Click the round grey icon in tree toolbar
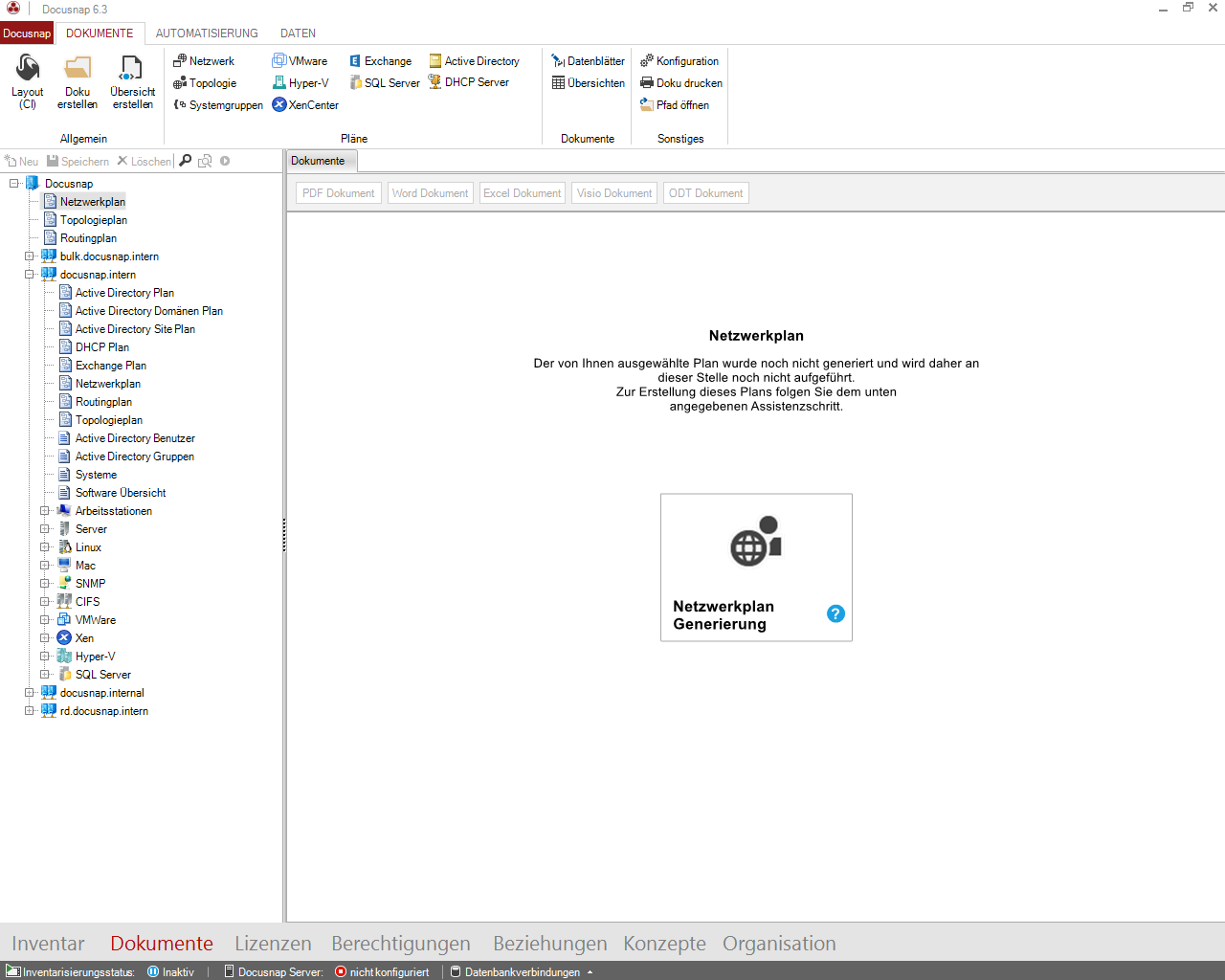The height and width of the screenshot is (980, 1225). click(225, 161)
